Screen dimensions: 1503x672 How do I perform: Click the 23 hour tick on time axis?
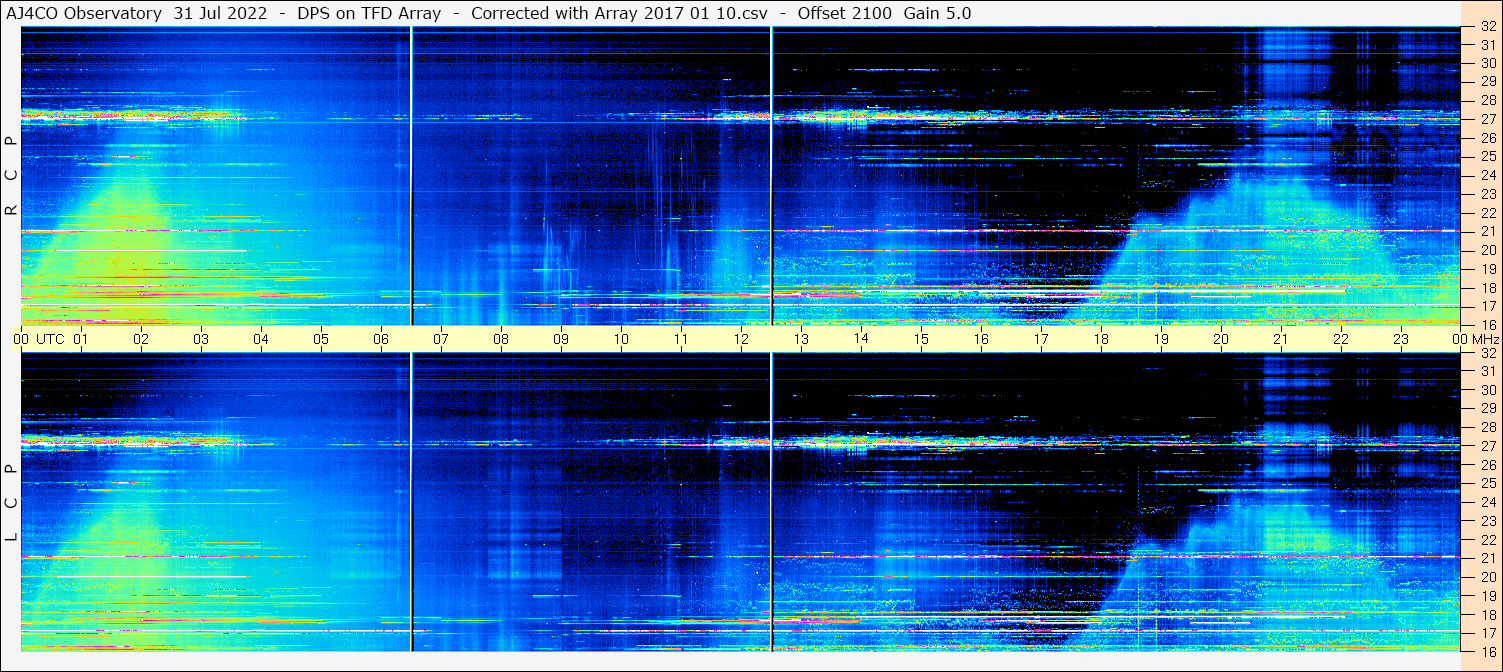click(x=1401, y=339)
